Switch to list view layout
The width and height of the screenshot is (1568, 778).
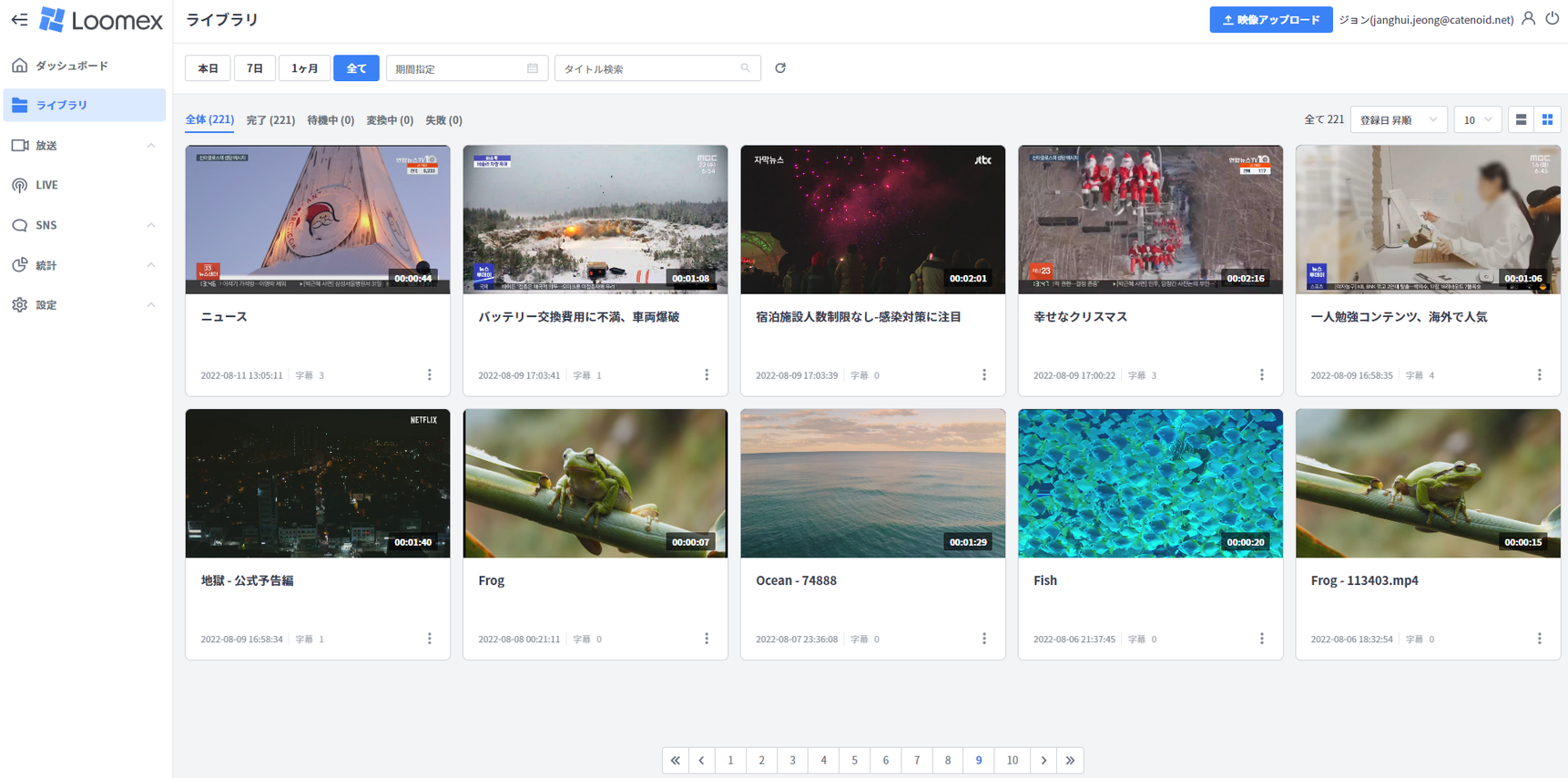pyautogui.click(x=1521, y=120)
